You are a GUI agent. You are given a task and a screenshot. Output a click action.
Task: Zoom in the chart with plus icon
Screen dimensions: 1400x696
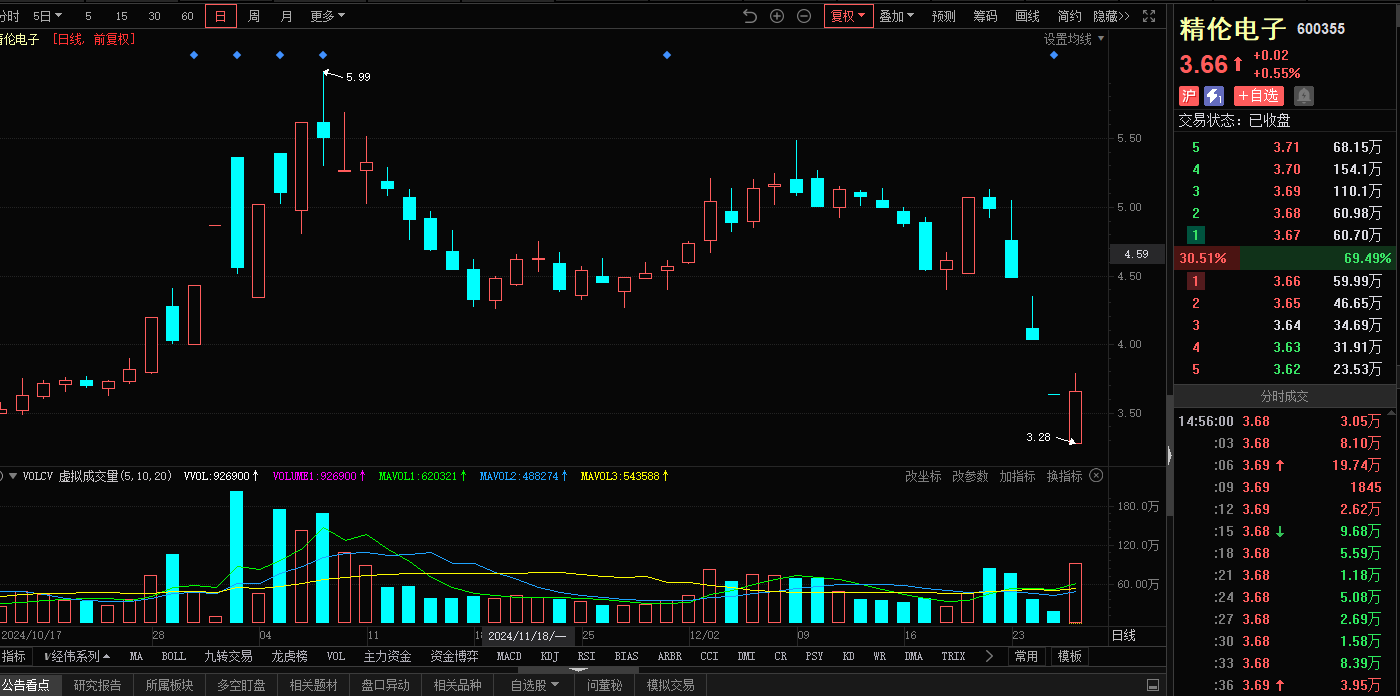pyautogui.click(x=777, y=16)
